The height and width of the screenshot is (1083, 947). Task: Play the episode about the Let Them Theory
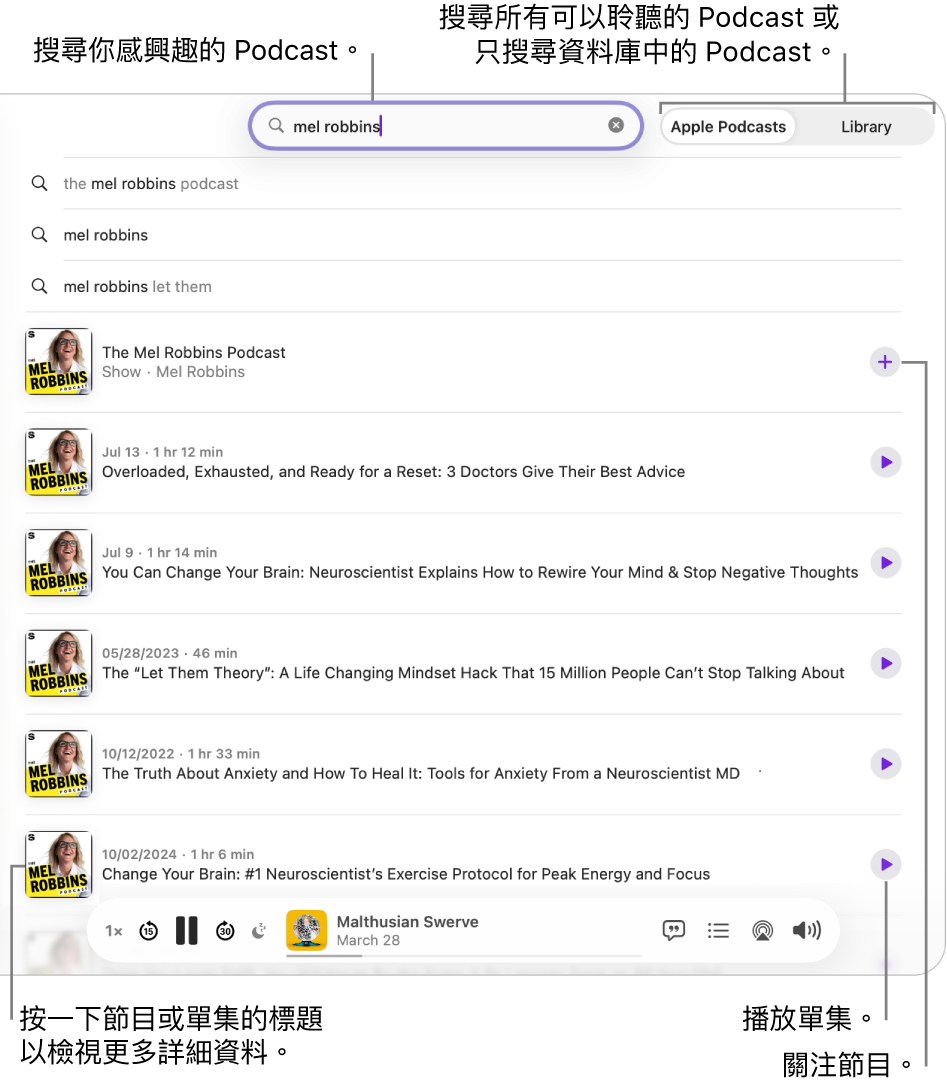[x=885, y=663]
